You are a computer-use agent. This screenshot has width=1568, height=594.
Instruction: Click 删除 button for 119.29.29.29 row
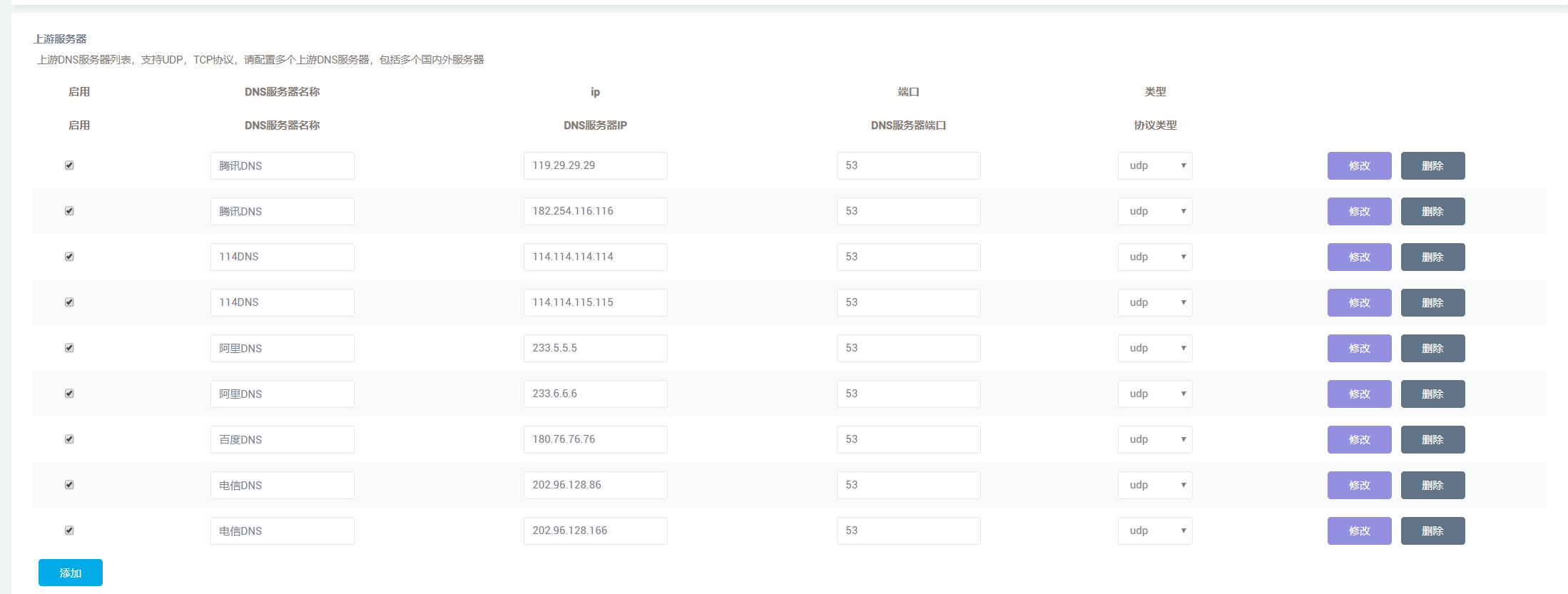tap(1432, 165)
